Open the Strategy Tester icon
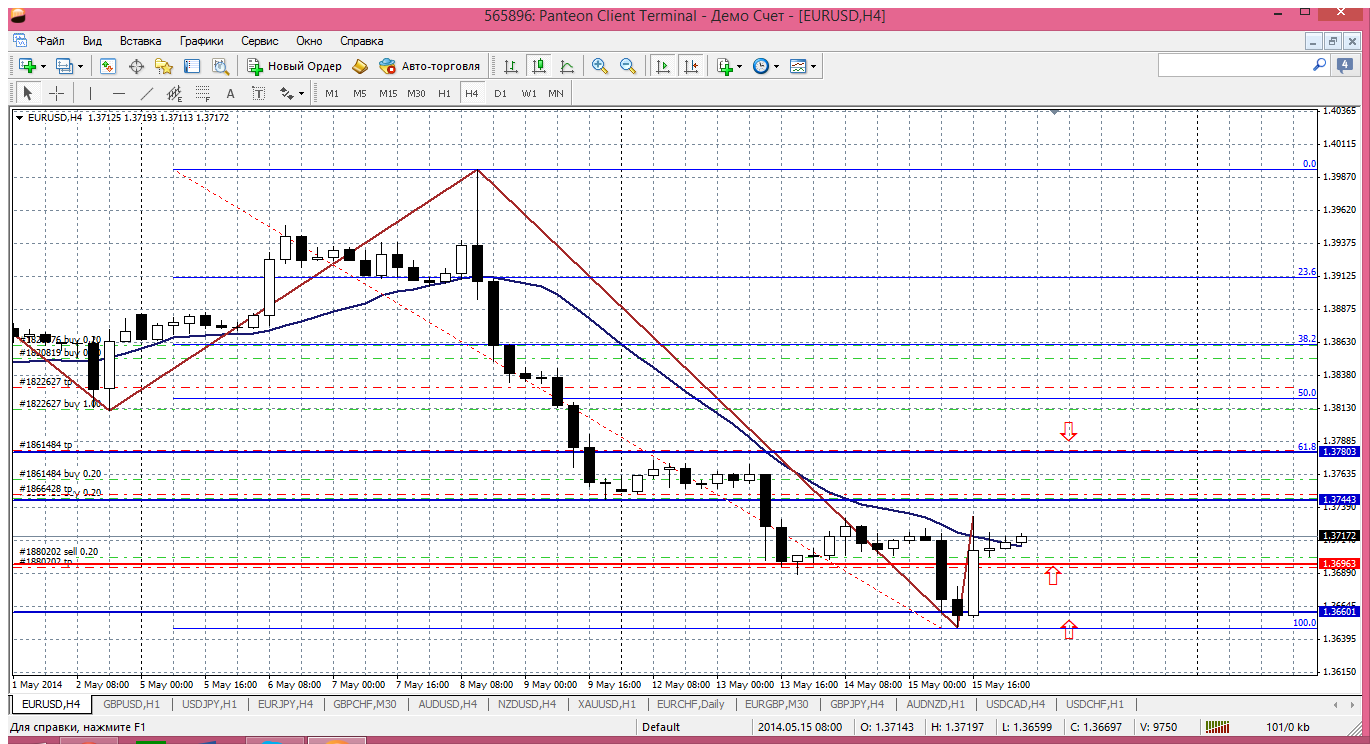 pyautogui.click(x=220, y=66)
